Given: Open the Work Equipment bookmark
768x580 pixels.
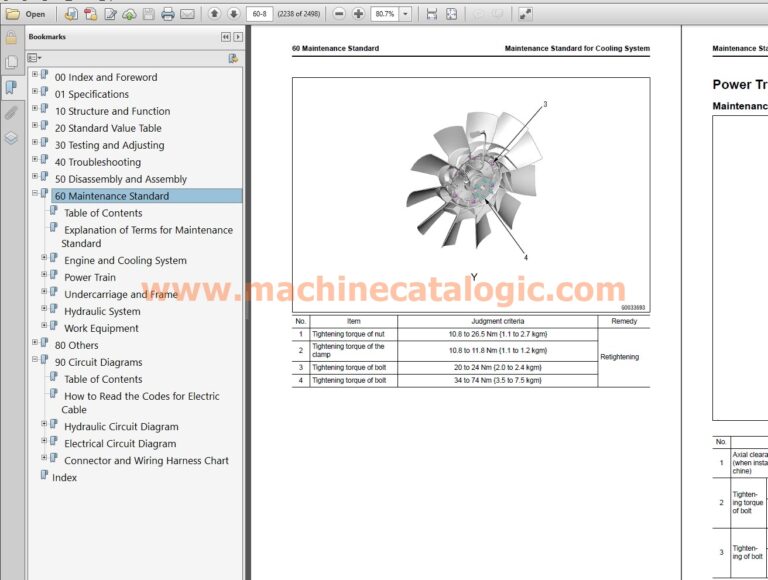Looking at the screenshot, I should pos(101,328).
